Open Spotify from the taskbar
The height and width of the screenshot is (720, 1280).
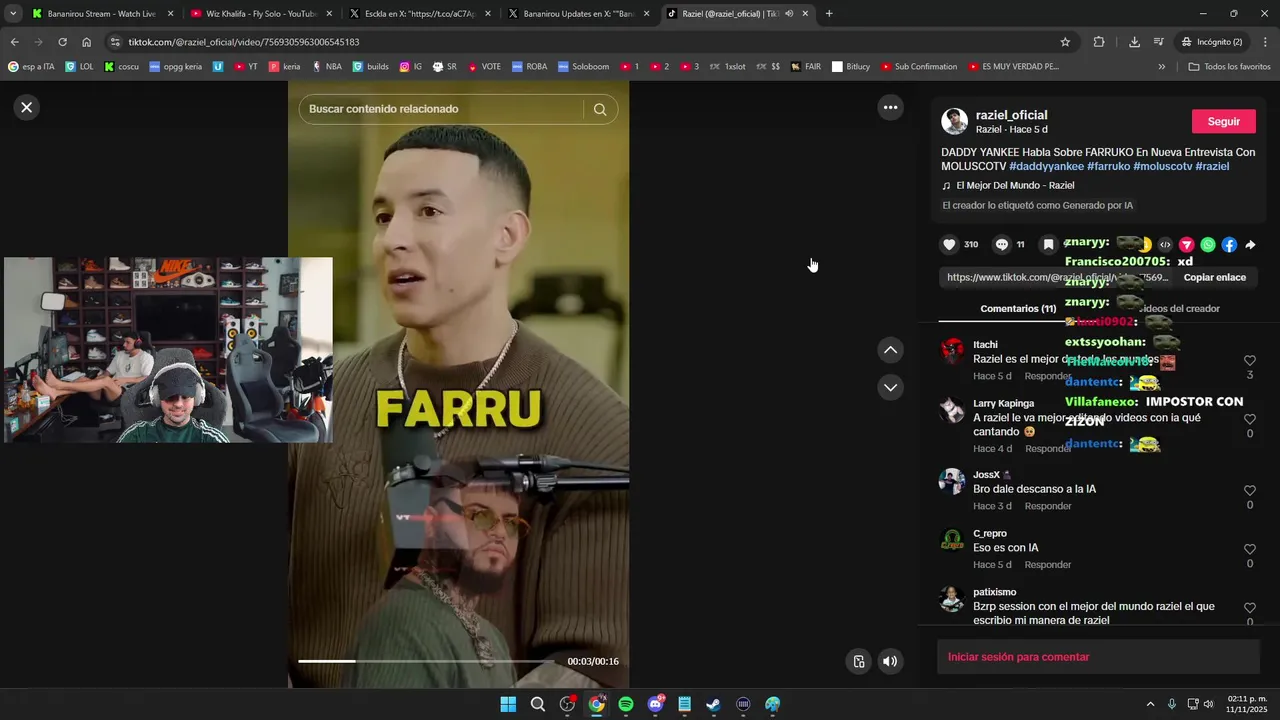tap(626, 704)
